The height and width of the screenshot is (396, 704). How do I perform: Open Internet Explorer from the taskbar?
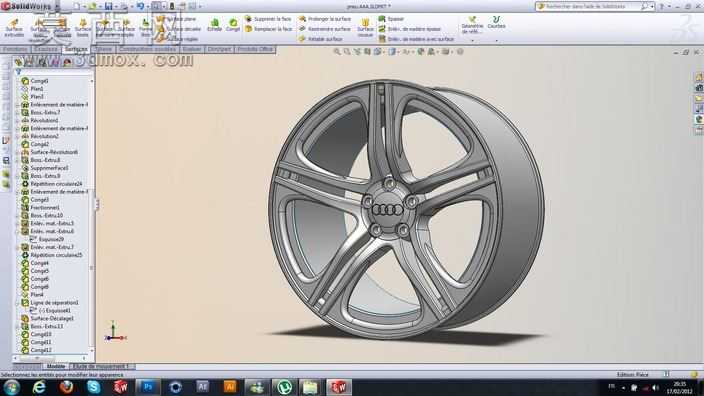(x=39, y=387)
